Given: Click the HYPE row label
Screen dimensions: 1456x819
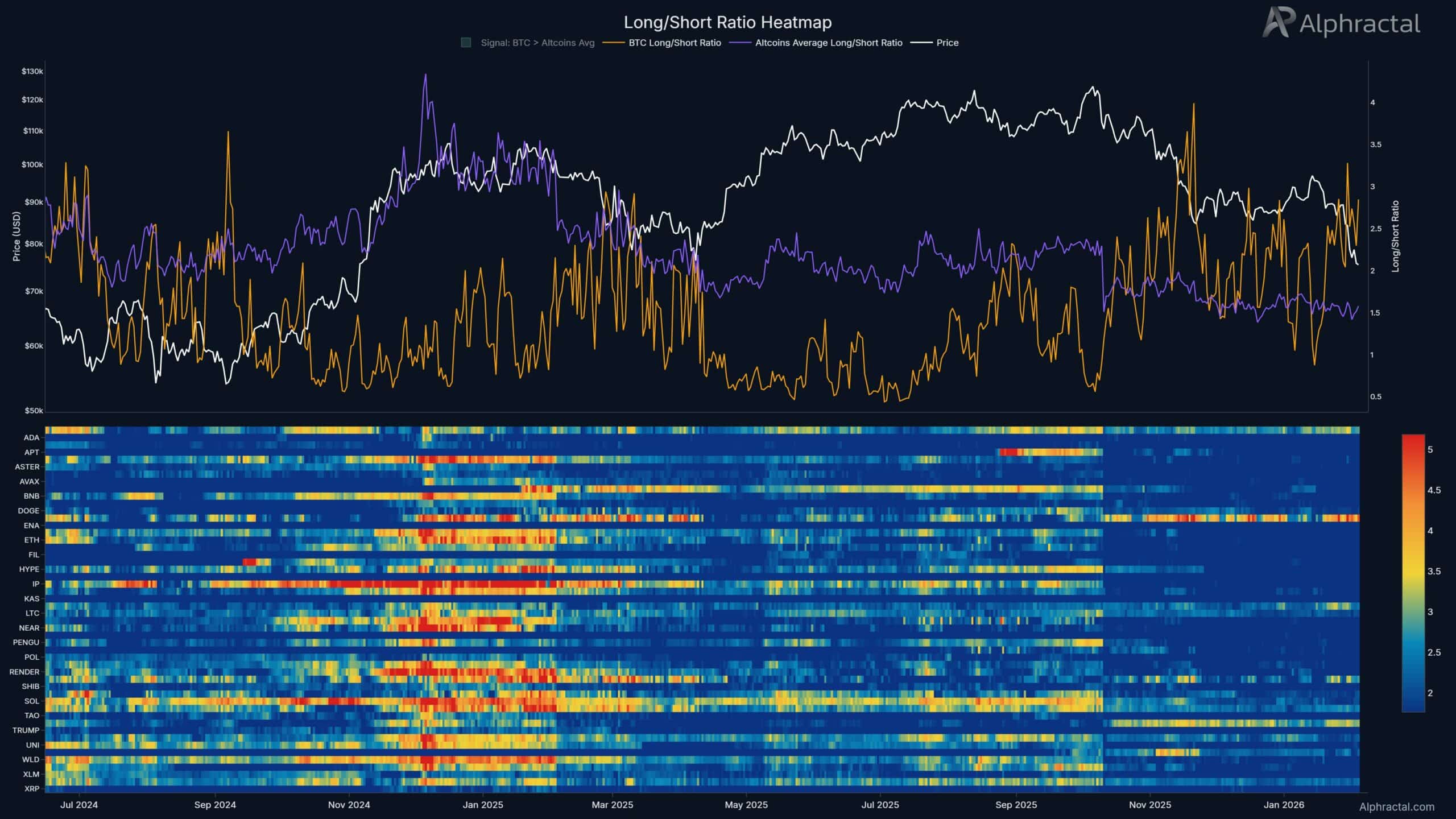Looking at the screenshot, I should click(29, 569).
